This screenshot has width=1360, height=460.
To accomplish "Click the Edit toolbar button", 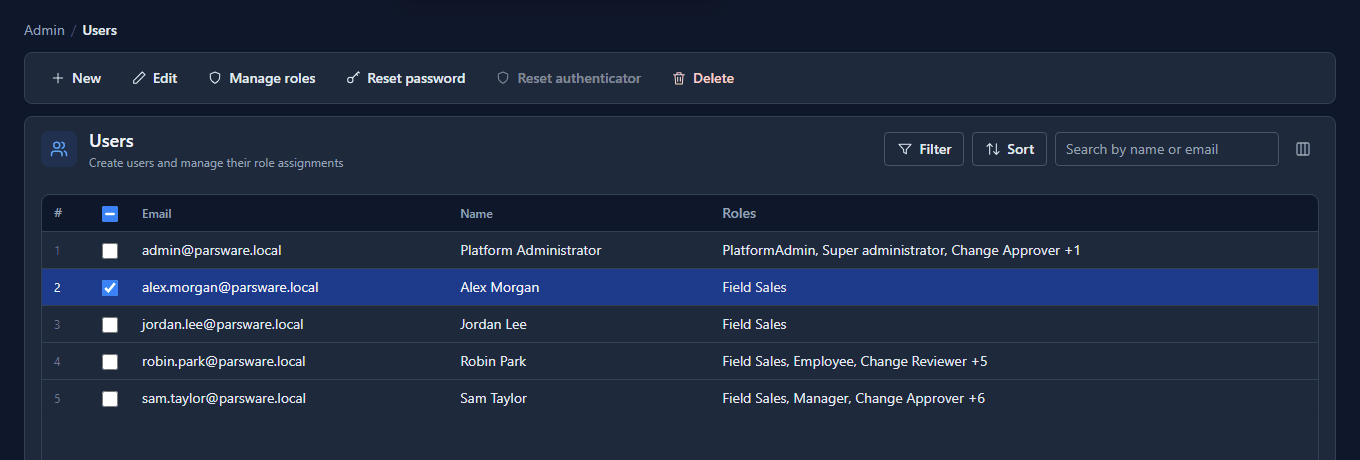I will click(155, 78).
